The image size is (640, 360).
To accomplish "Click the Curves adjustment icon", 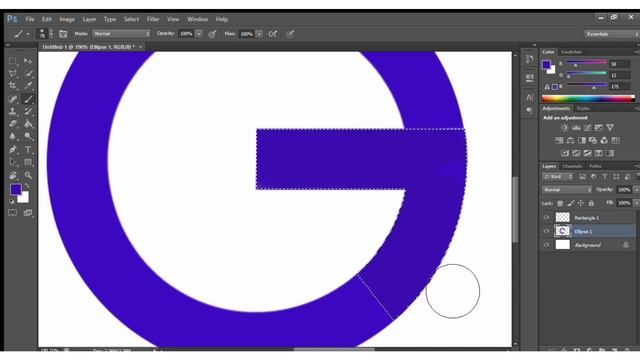I will pos(587,128).
